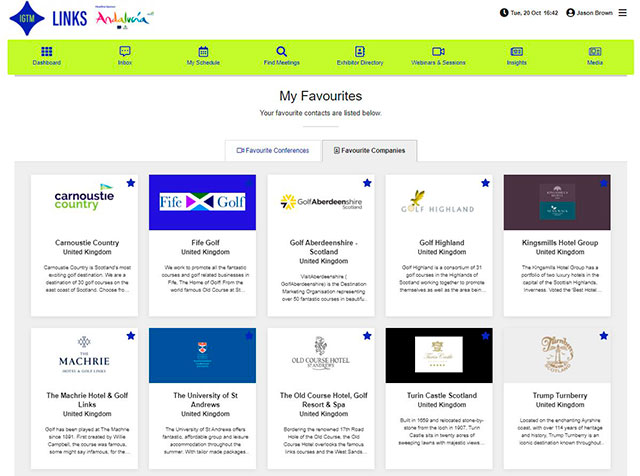Click the Machrie logo thumbnail
This screenshot has height=476, width=640.
(x=84, y=355)
